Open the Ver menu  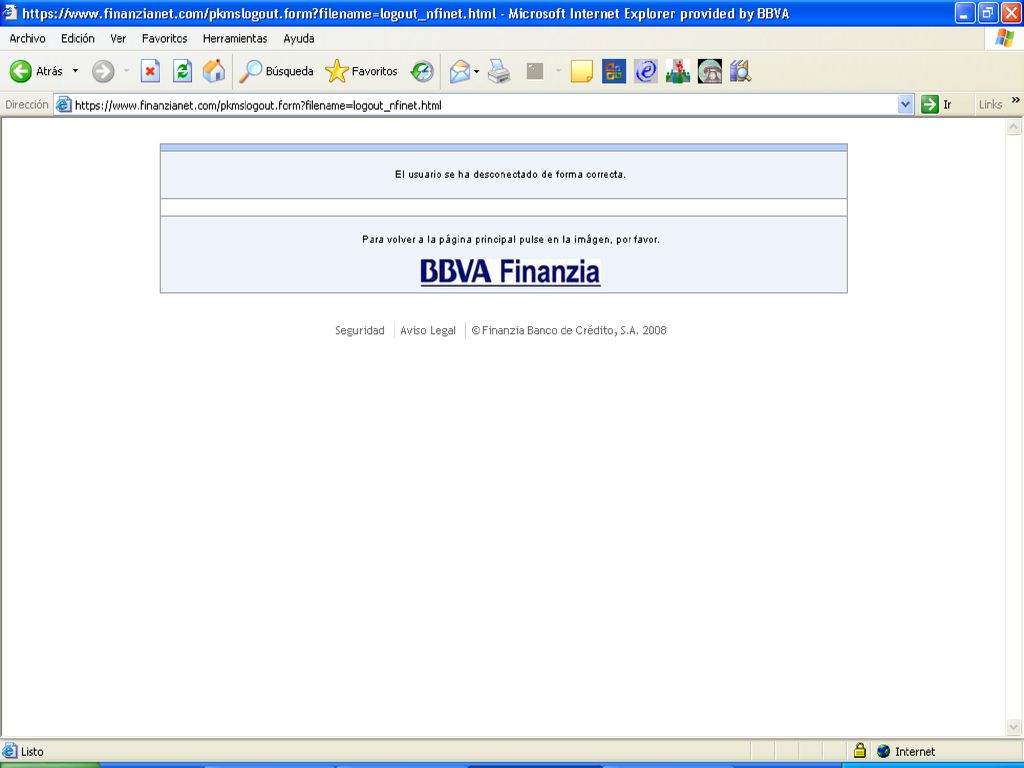point(118,39)
